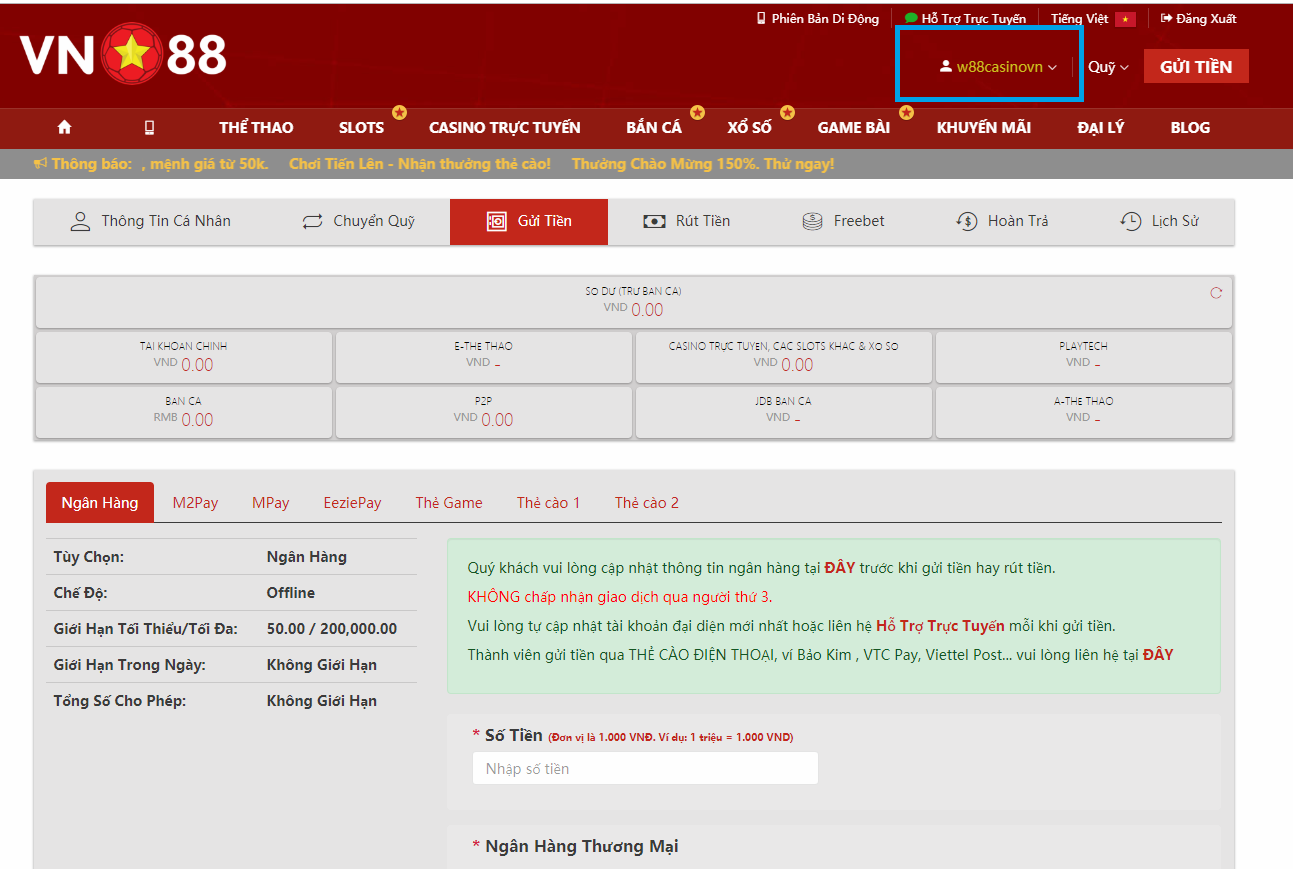Click the star badge on XỔ SỐ

pyautogui.click(x=787, y=112)
